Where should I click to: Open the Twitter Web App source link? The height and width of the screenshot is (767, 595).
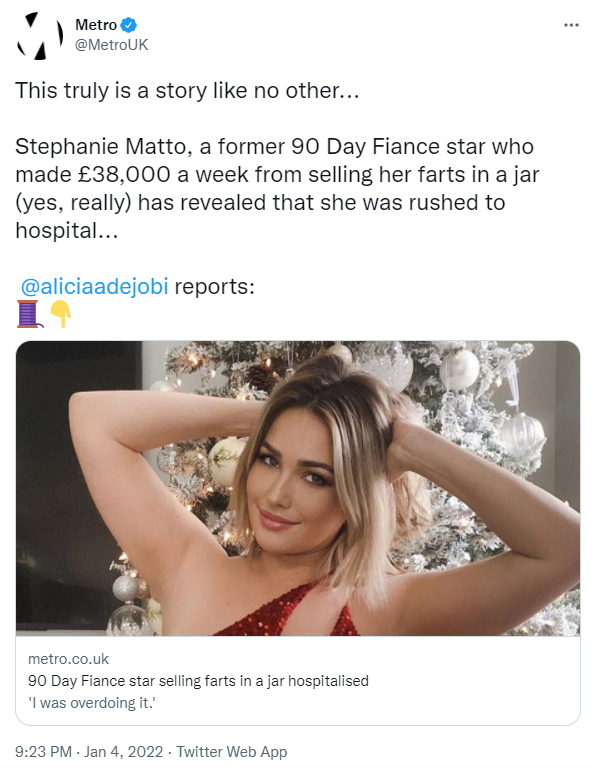(231, 751)
